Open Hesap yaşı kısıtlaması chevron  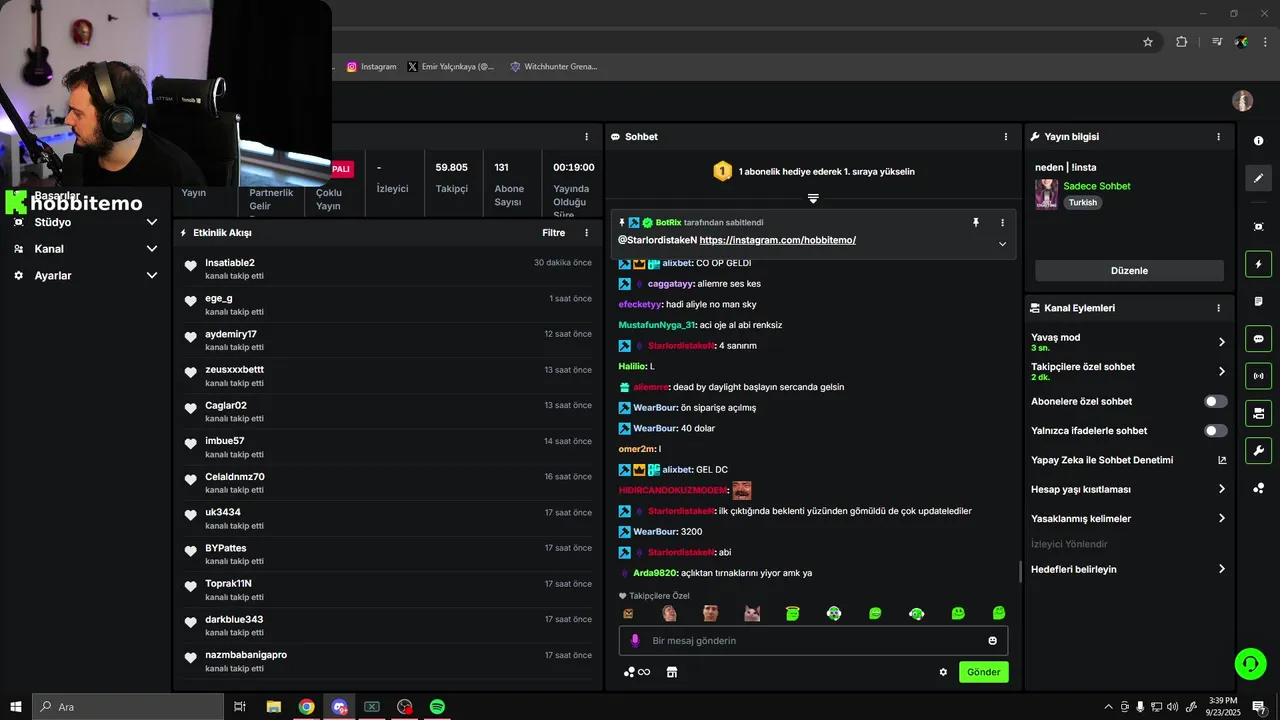tap(1222, 489)
